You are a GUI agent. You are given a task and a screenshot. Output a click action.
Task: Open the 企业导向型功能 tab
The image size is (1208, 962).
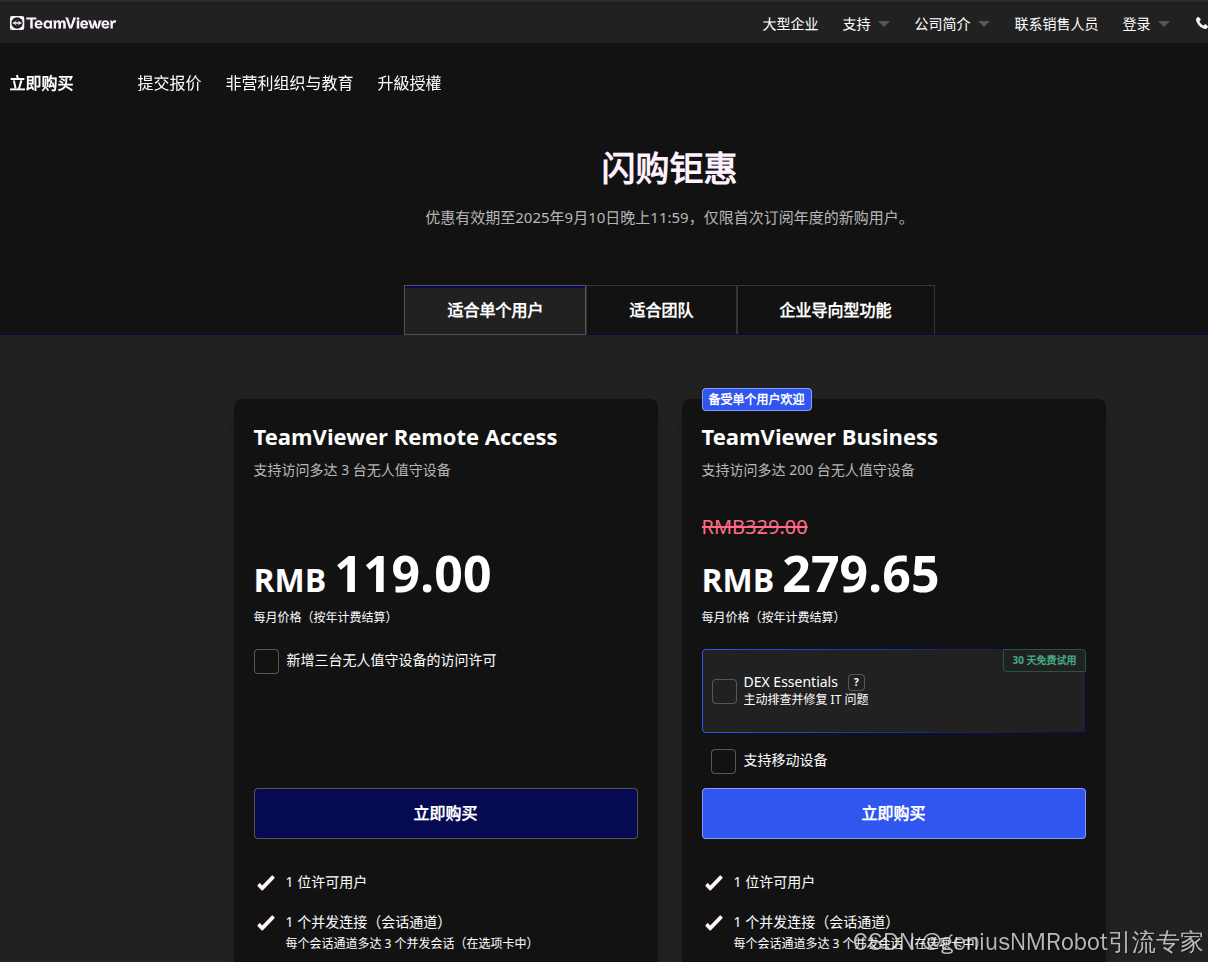[835, 310]
